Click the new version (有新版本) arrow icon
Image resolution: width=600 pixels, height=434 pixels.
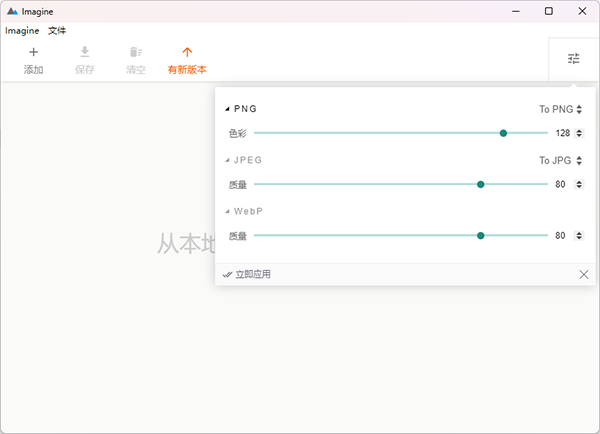click(187, 52)
